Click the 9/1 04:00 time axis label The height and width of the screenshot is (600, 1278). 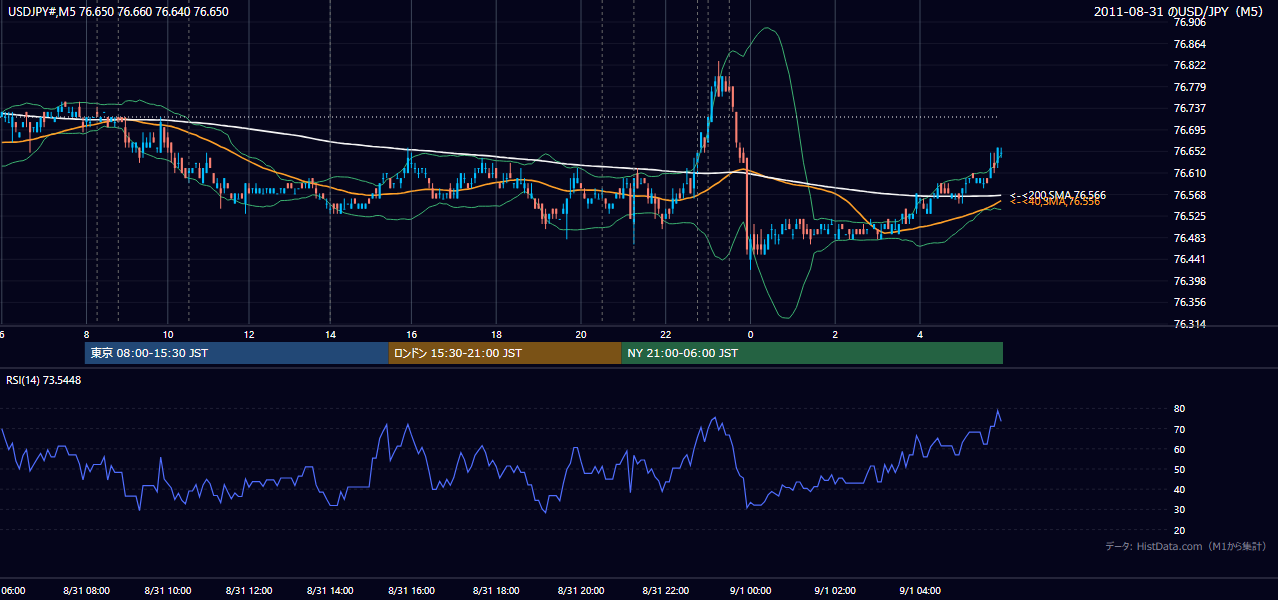(920, 591)
